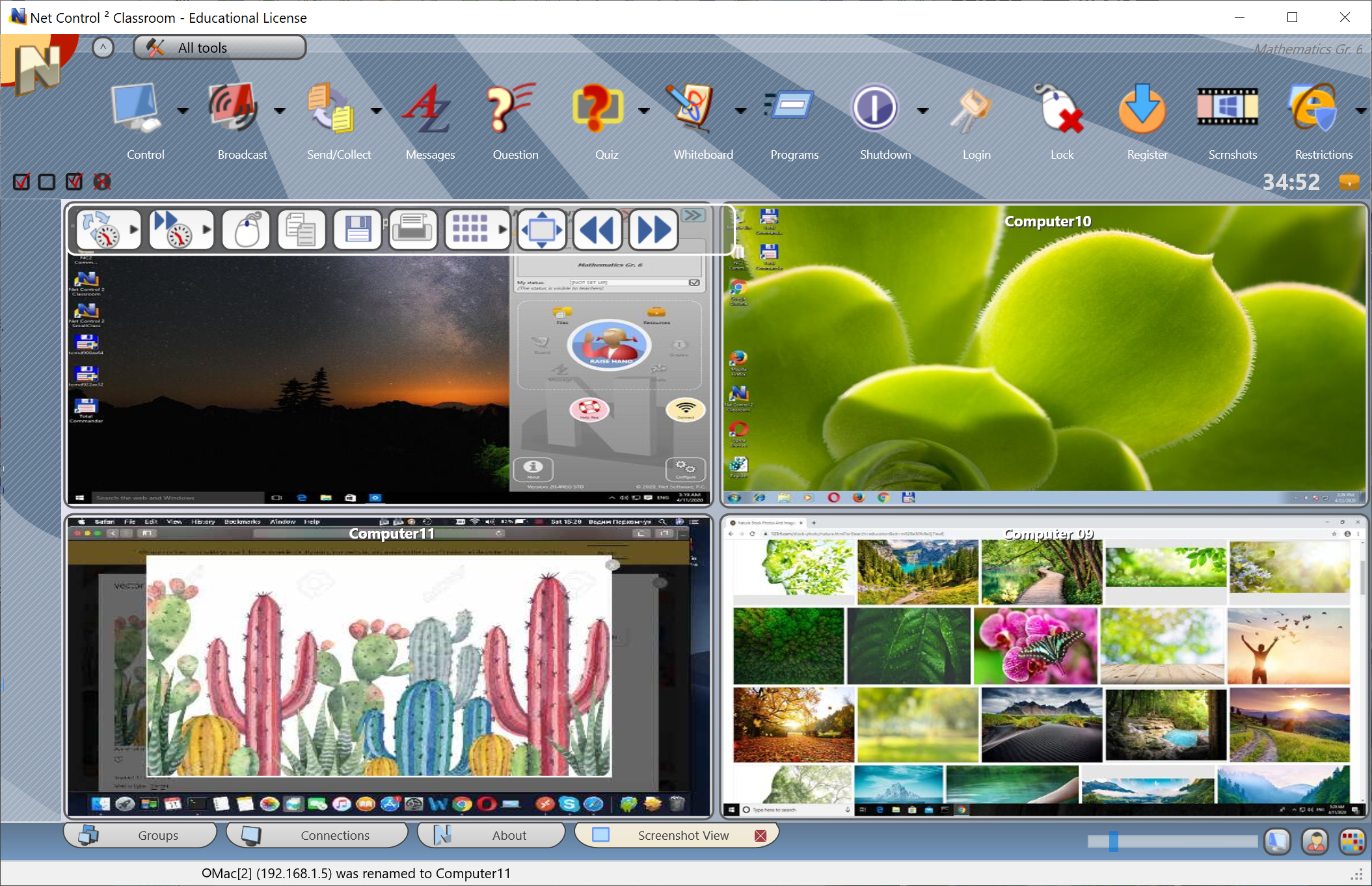Expand the Send/Collect dropdown arrow
Screen dimensions: 1372x886
377,111
